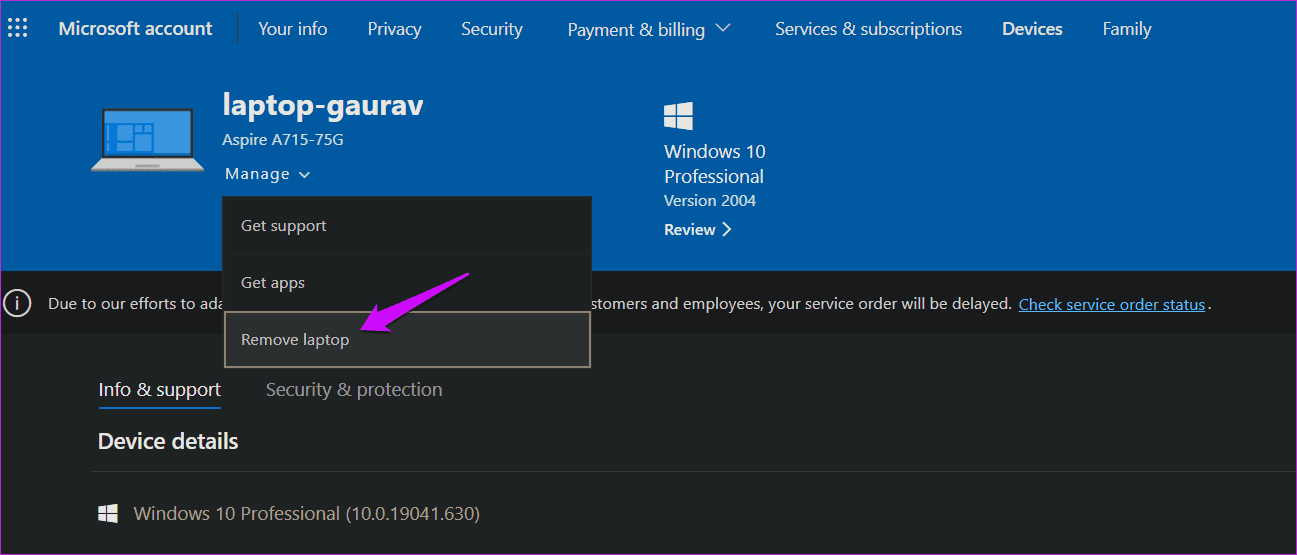The height and width of the screenshot is (555, 1297).
Task: Open the Security section
Action: point(492,29)
